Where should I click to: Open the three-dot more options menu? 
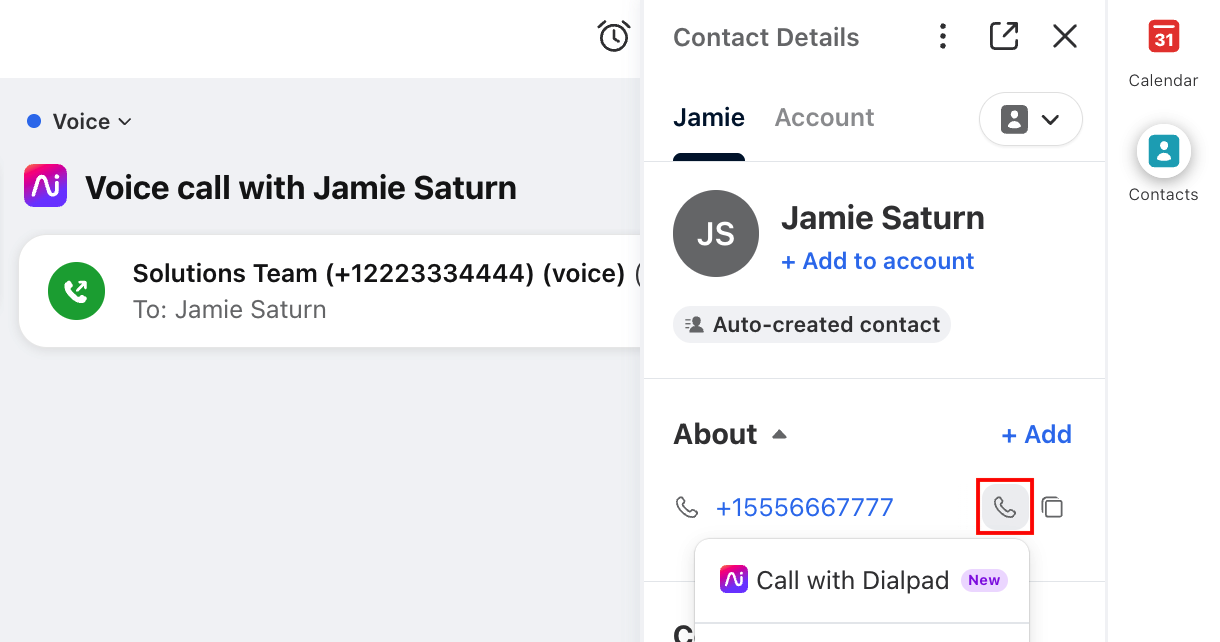click(943, 37)
